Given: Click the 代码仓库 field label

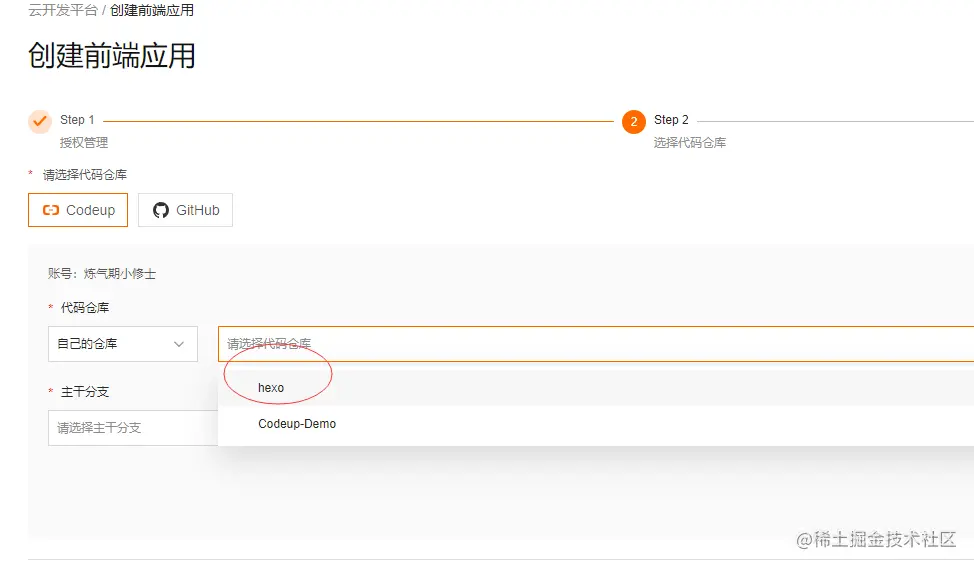Looking at the screenshot, I should 85,307.
